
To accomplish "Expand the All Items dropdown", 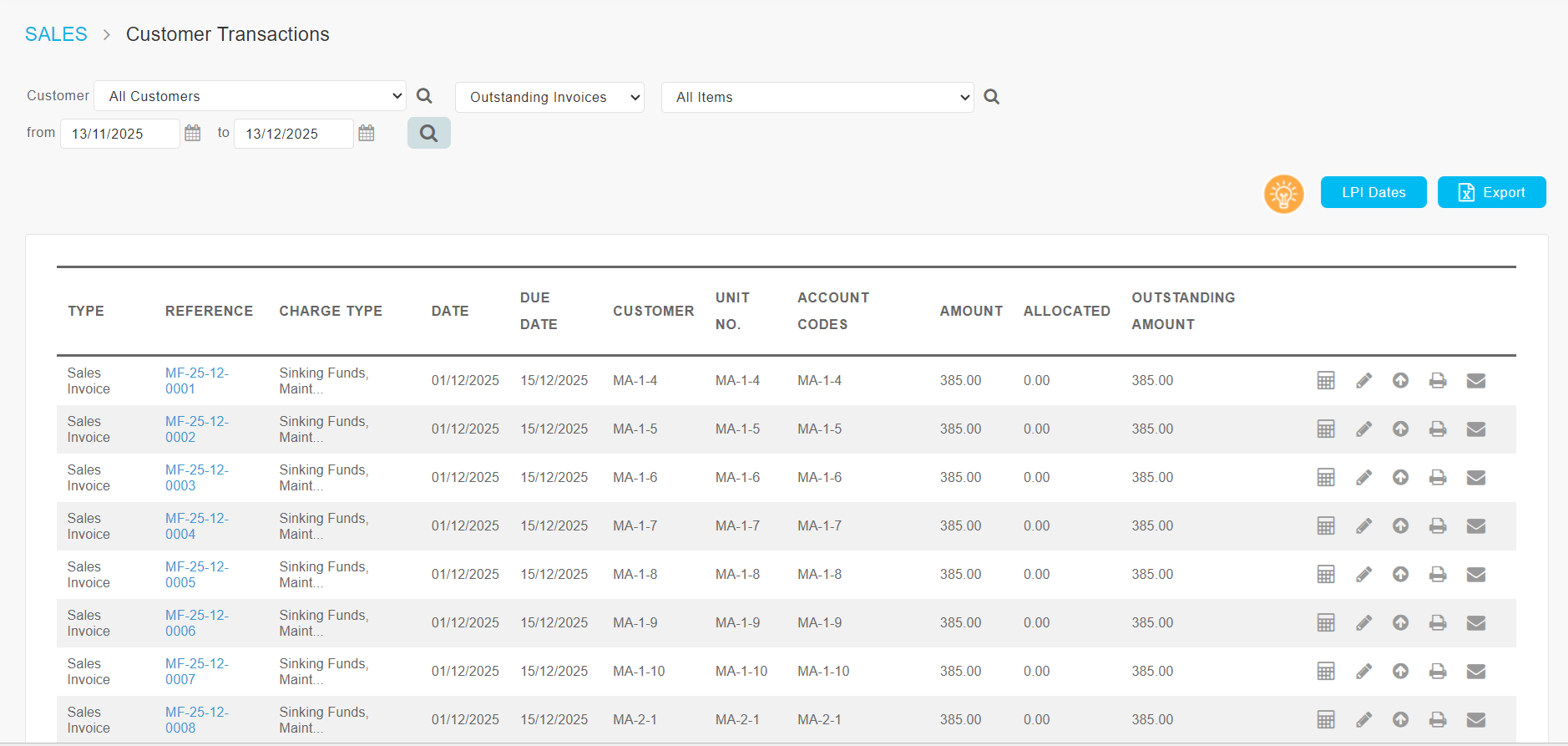I will coord(817,97).
